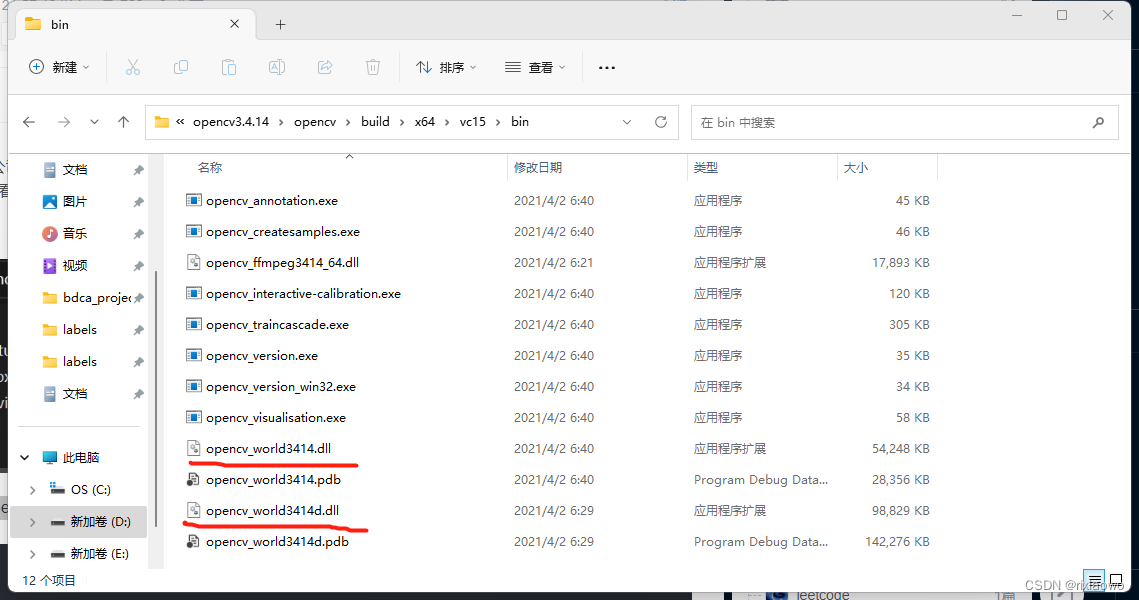Refresh the bin folder view
Image resolution: width=1139 pixels, height=600 pixels.
[x=660, y=122]
